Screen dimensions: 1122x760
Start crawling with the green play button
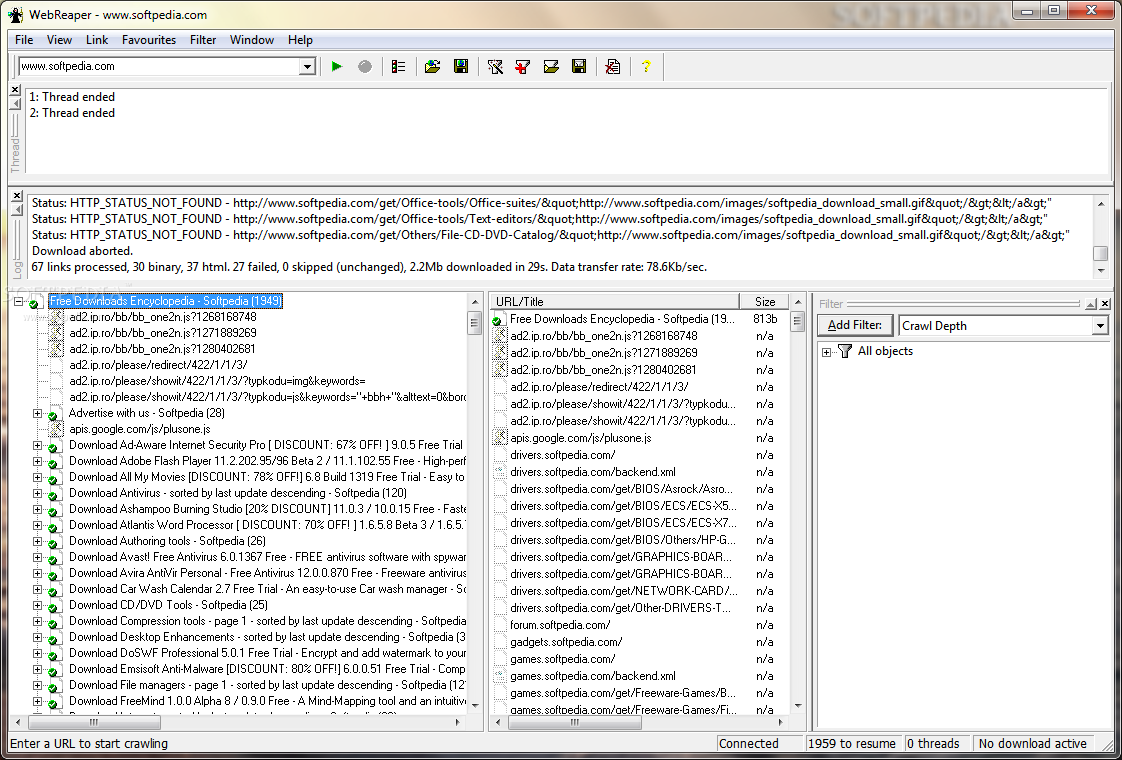pos(337,67)
